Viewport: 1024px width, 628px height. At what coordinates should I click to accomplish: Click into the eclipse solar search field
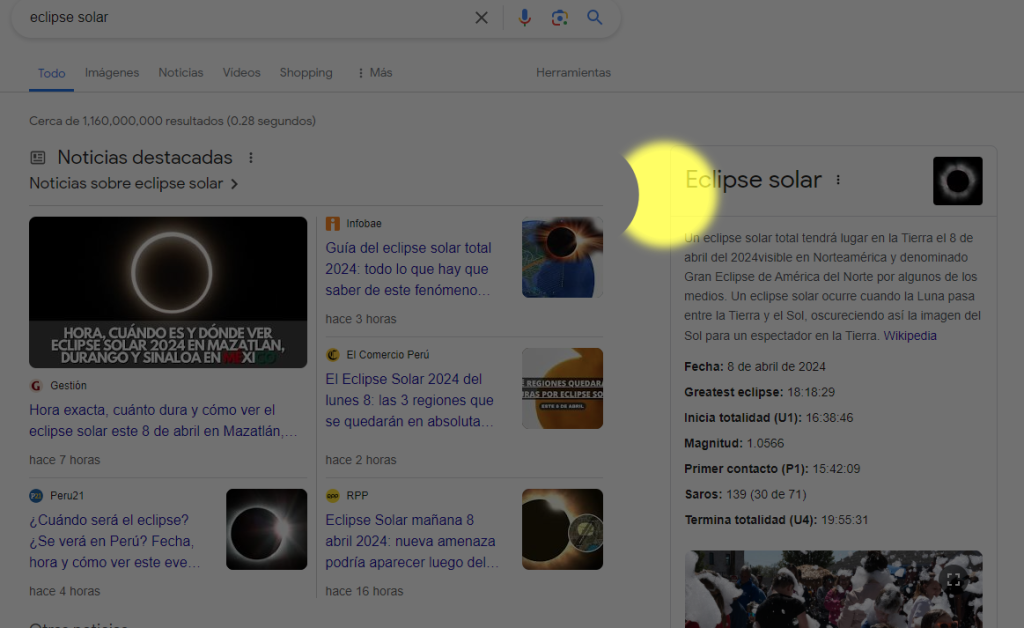(240, 18)
